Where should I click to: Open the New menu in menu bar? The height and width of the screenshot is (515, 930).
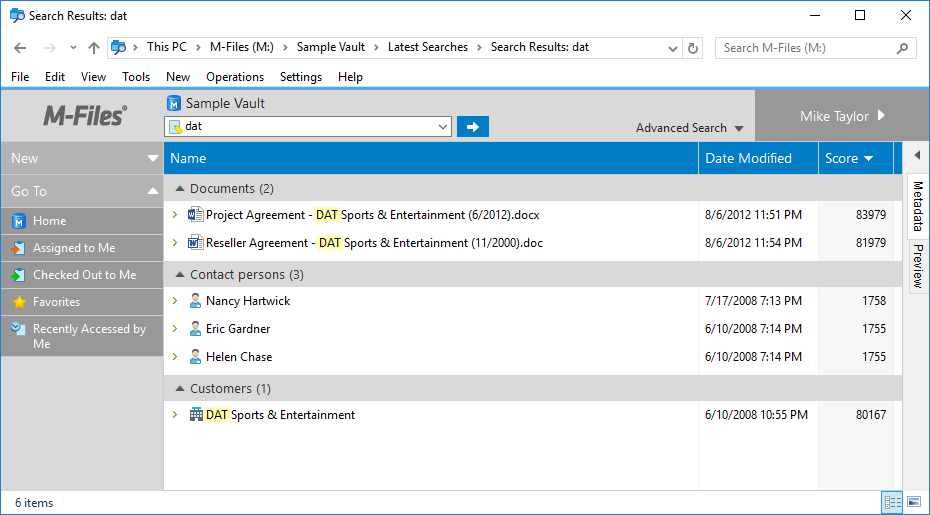[x=178, y=77]
